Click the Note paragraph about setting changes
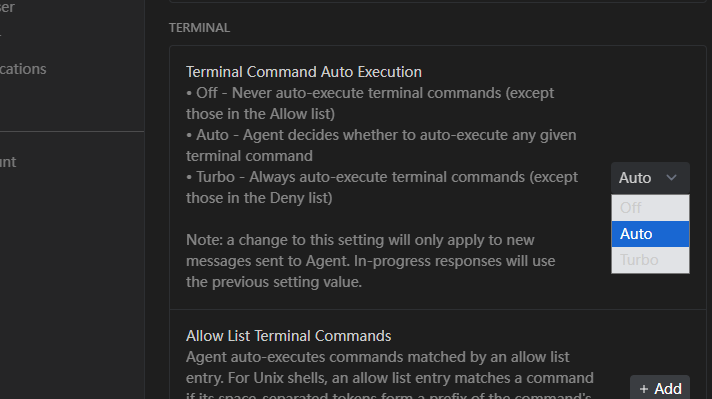 tap(371, 261)
